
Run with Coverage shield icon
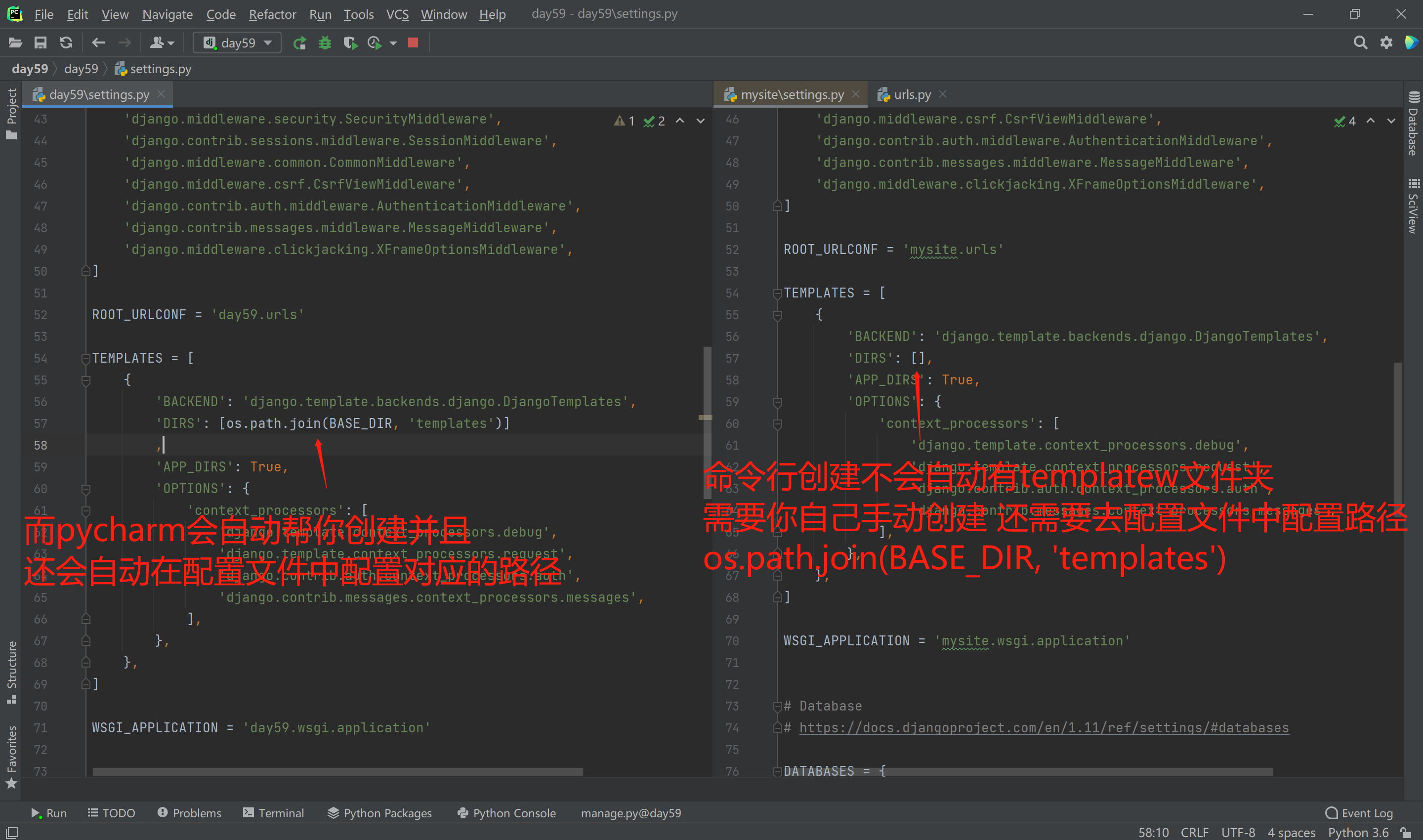(x=350, y=42)
